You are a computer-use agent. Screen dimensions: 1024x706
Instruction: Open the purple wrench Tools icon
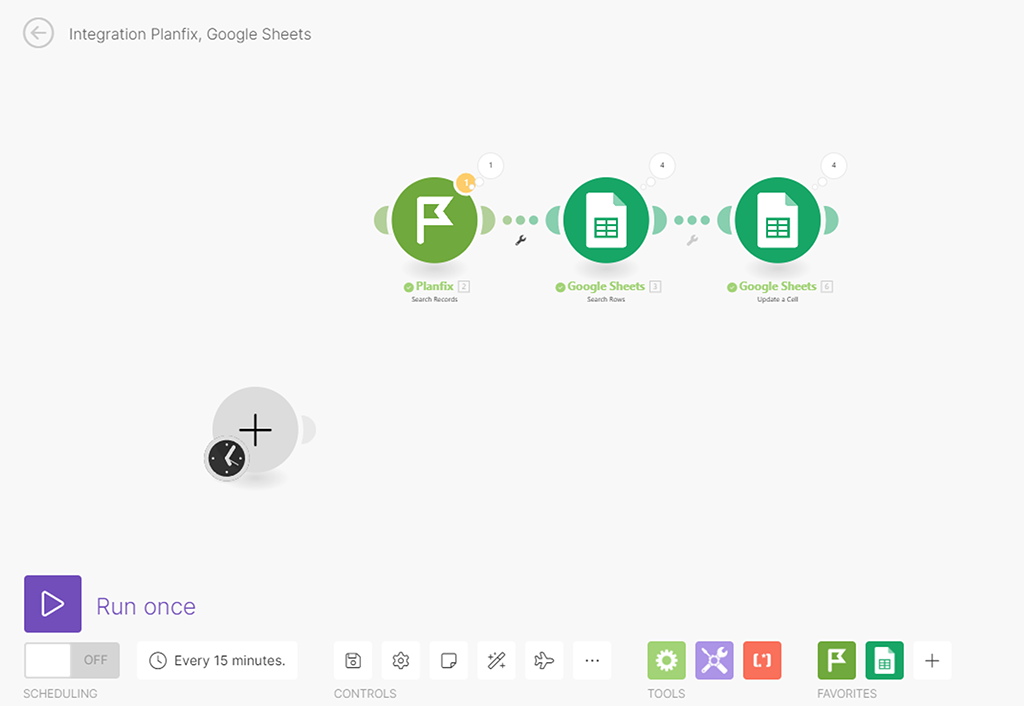point(714,660)
